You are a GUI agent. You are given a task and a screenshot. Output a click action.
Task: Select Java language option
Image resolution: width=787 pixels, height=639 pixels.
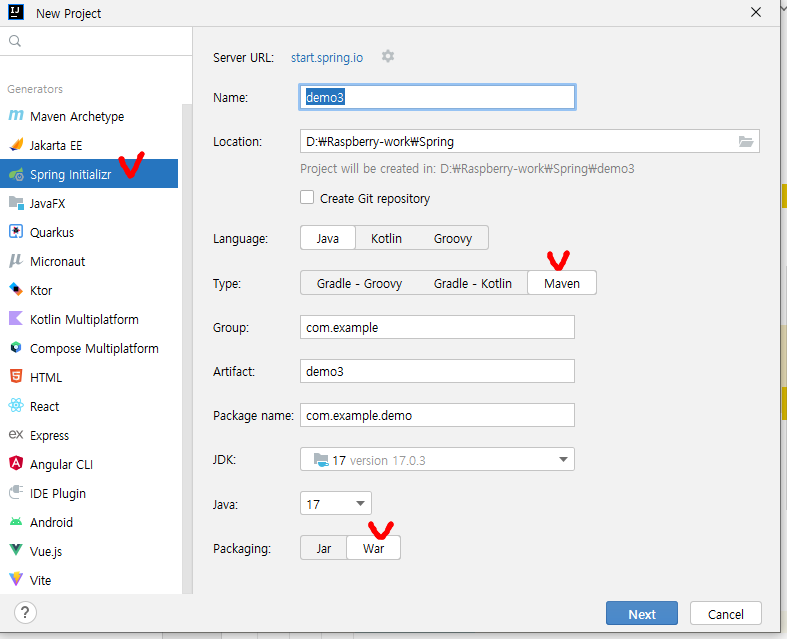click(x=328, y=238)
